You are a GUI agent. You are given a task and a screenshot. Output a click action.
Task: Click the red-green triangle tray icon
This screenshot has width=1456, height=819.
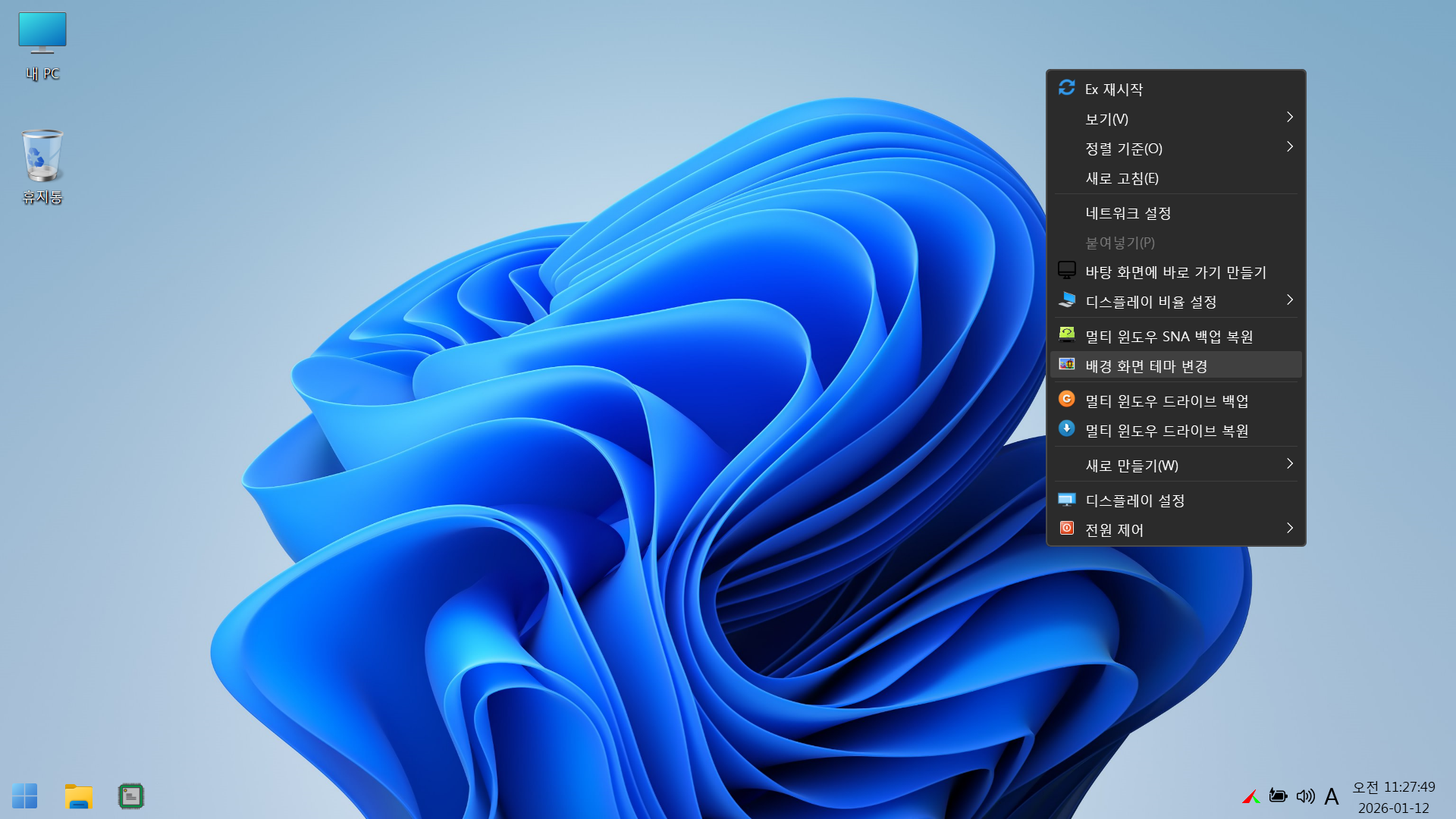(1250, 796)
